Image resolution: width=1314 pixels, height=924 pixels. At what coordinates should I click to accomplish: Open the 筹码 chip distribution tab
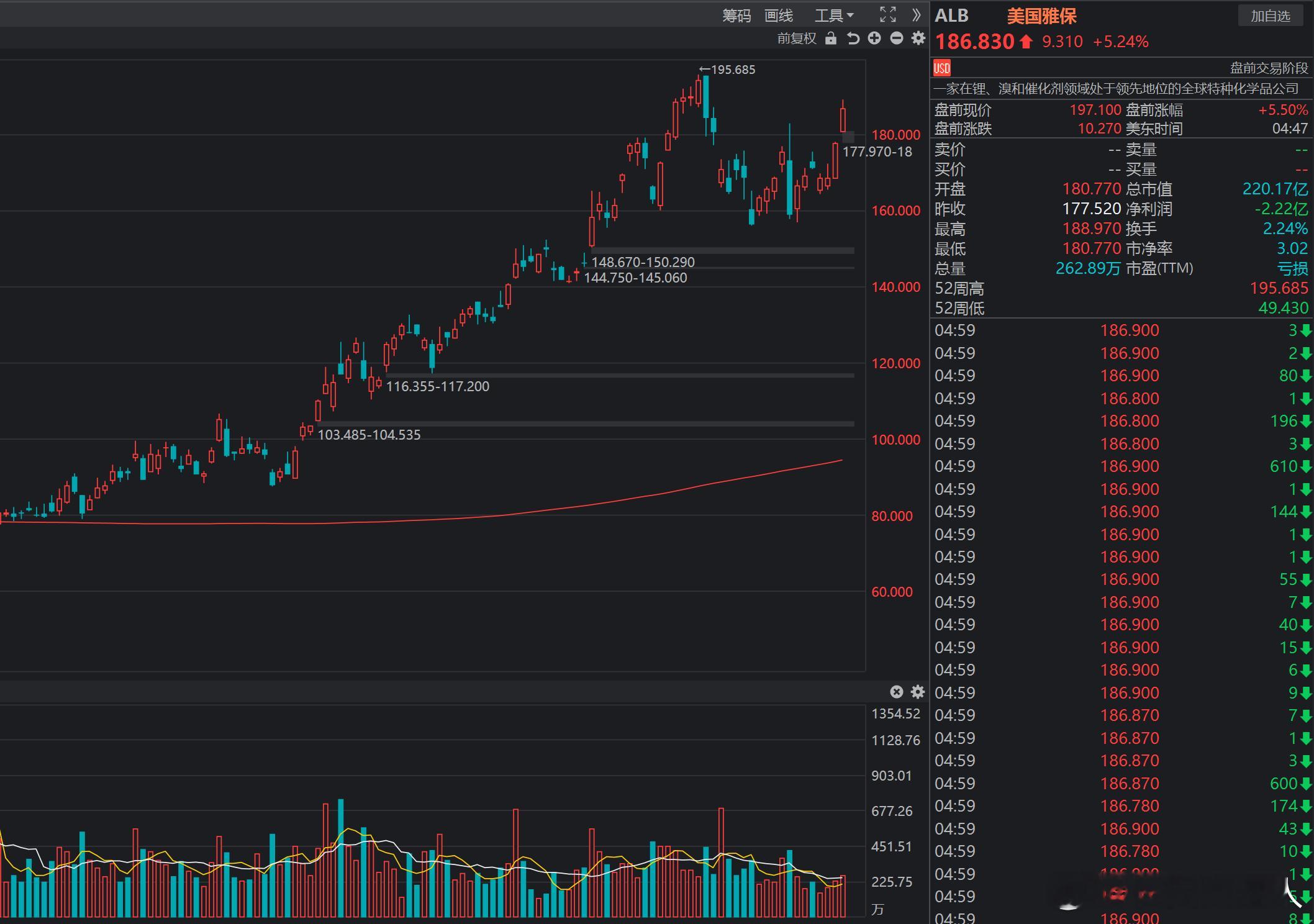736,16
